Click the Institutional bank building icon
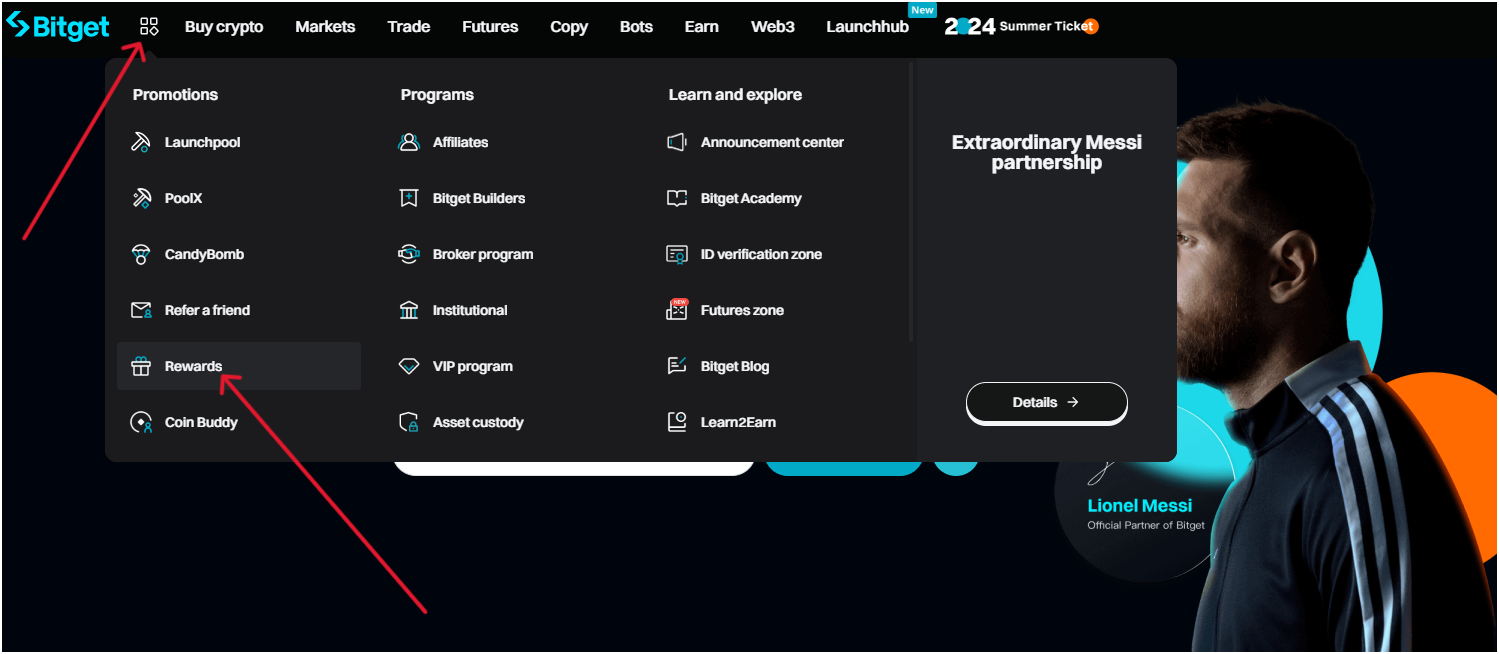The height and width of the screenshot is (654, 1499). click(x=408, y=310)
